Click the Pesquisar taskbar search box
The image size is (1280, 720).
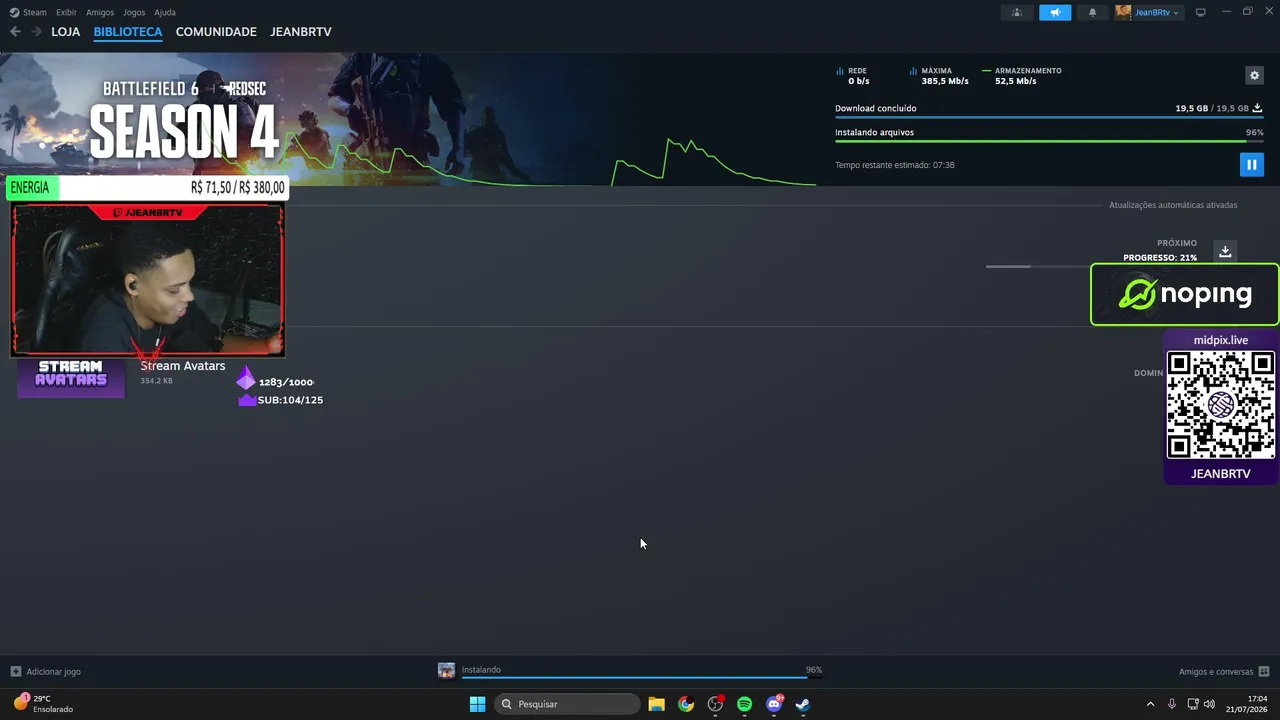pos(567,704)
